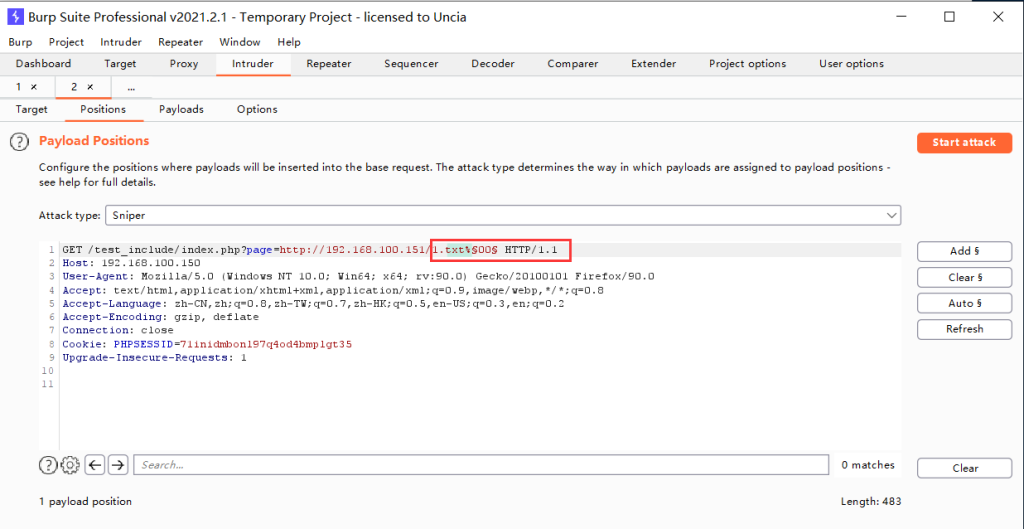Click the search help question mark icon
Screen dimensions: 1024x529
pos(47,464)
